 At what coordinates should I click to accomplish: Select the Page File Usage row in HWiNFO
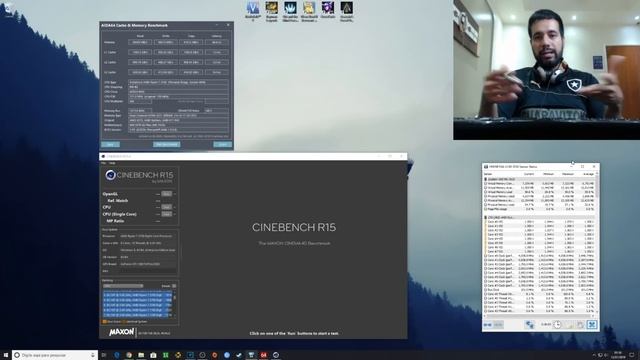pyautogui.click(x=539, y=209)
